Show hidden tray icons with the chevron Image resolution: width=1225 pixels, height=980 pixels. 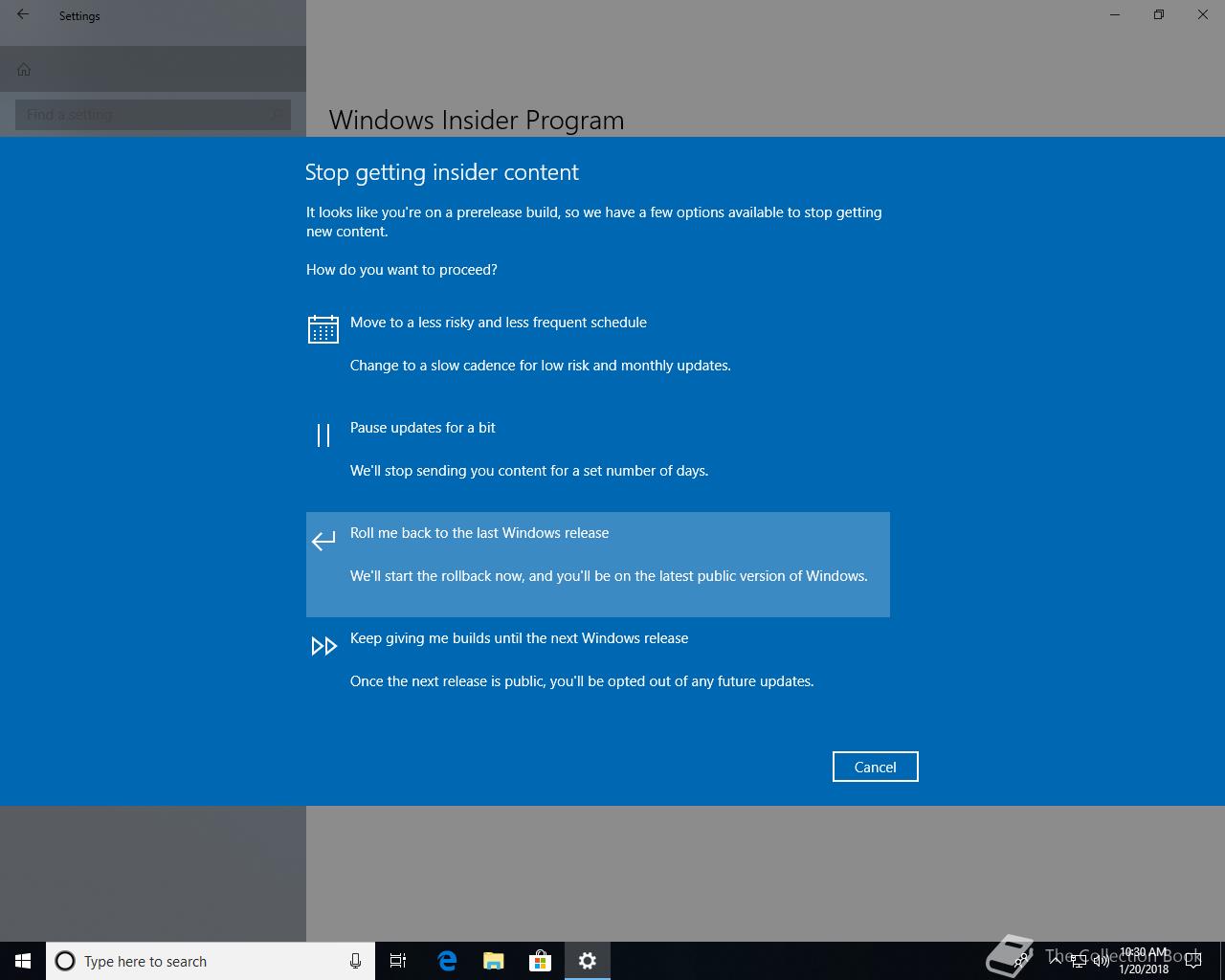point(1056,961)
